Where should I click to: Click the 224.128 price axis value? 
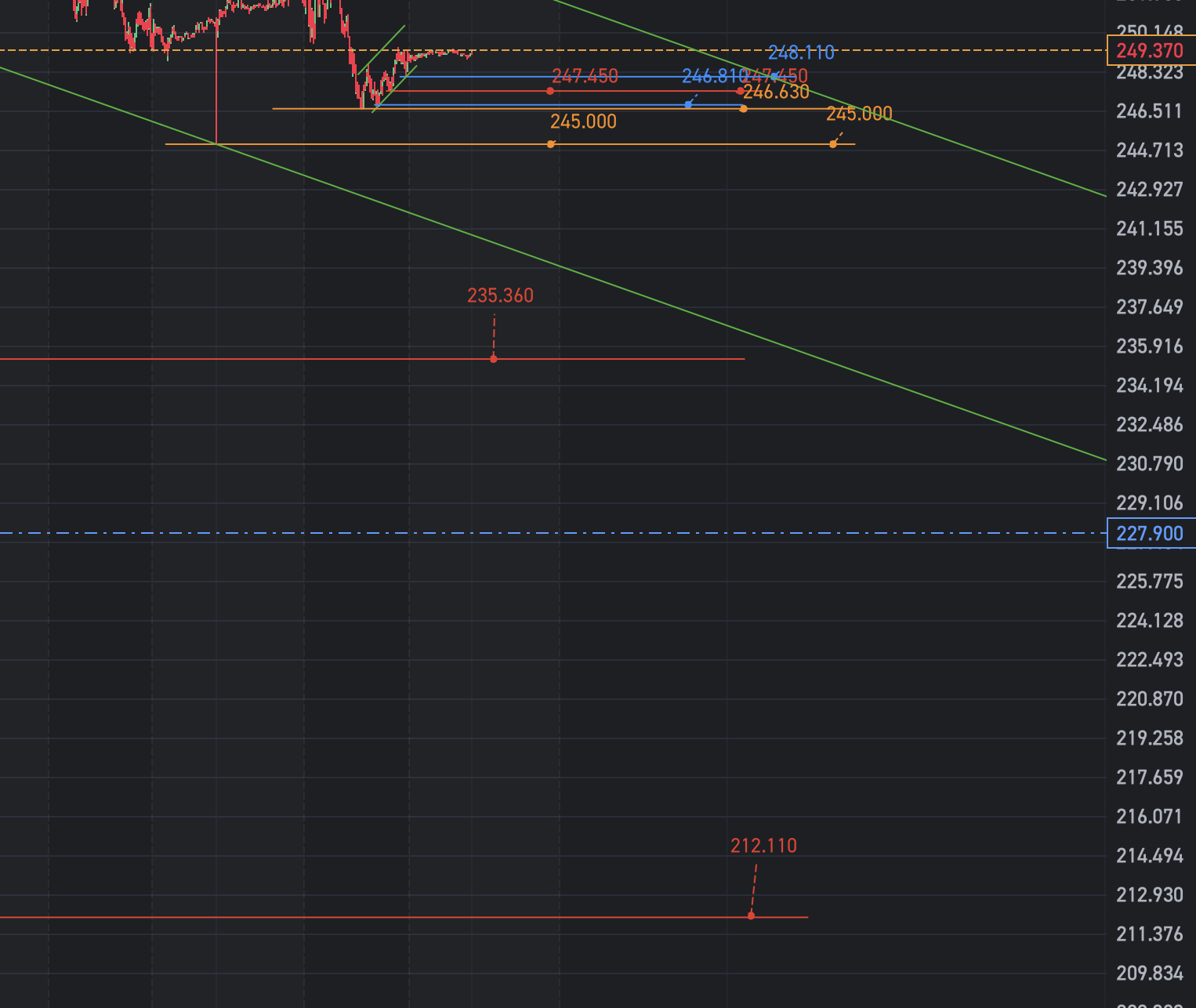[x=1150, y=621]
